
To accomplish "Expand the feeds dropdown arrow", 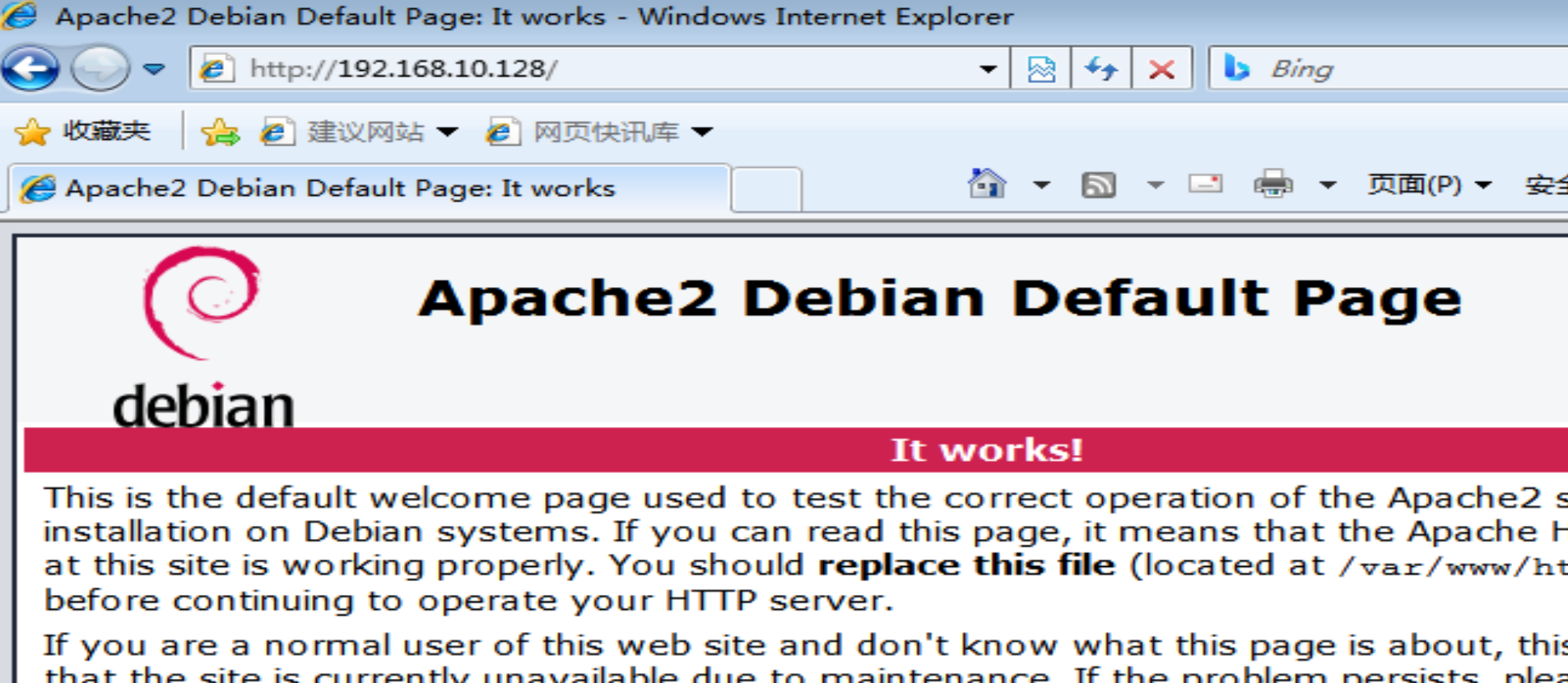I will tap(1156, 185).
